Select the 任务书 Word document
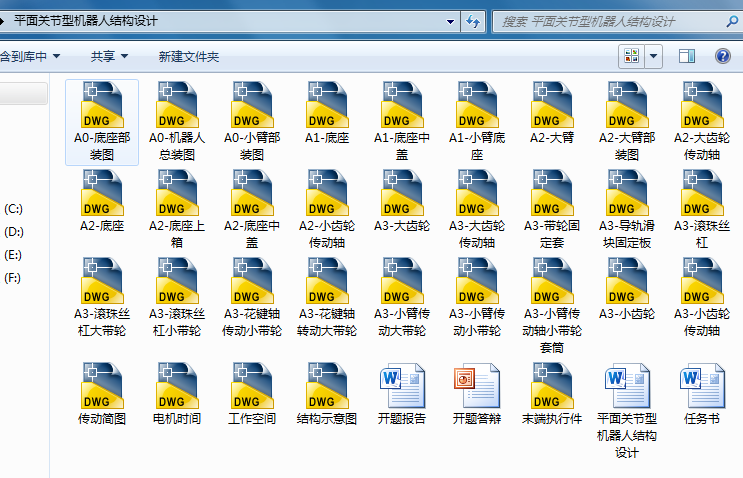 click(x=702, y=394)
